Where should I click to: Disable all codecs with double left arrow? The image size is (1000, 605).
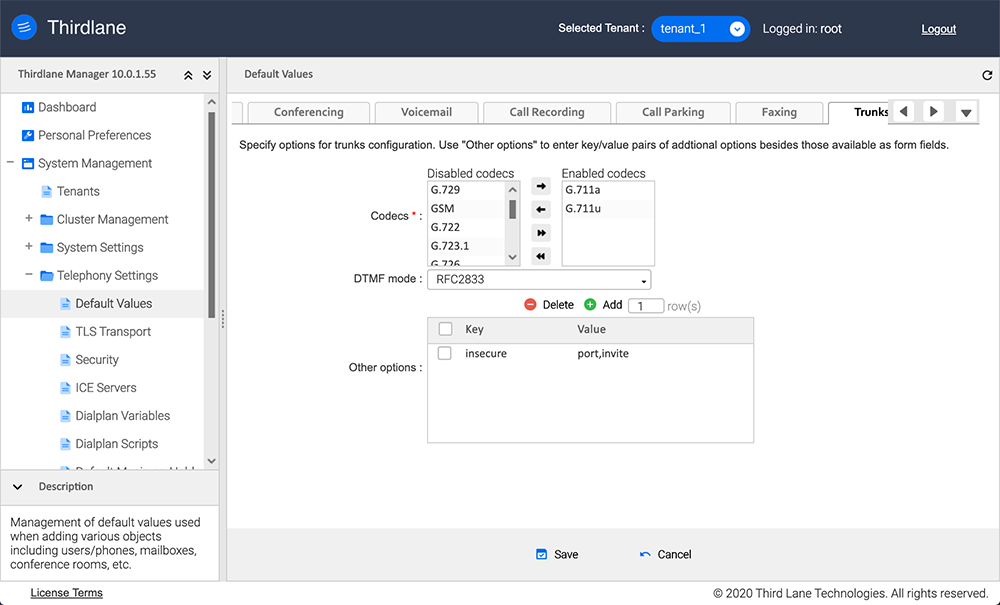[x=541, y=256]
